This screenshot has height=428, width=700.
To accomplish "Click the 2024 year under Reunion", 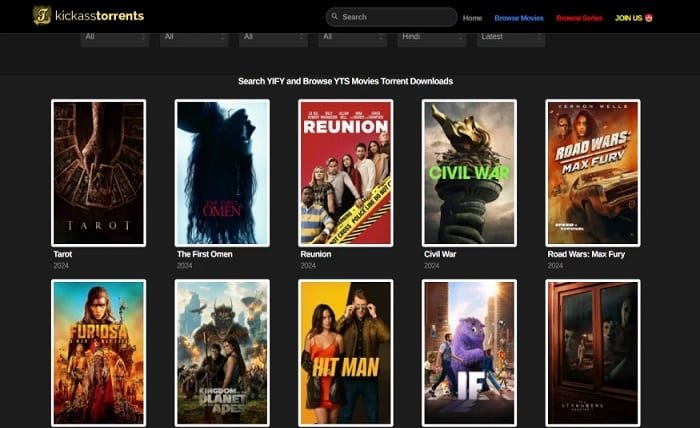I will tap(308, 266).
